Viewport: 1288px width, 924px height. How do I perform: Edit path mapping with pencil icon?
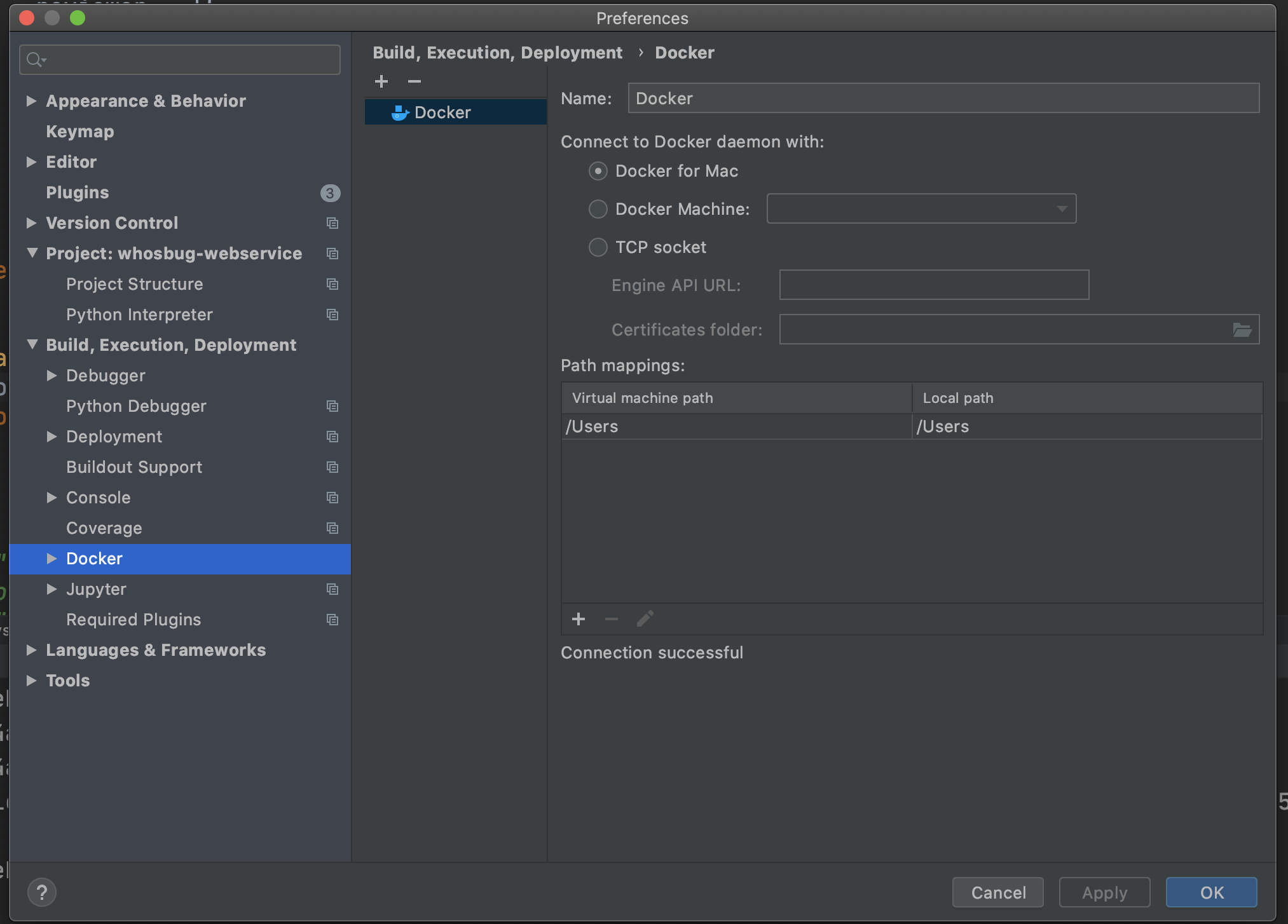pos(645,619)
